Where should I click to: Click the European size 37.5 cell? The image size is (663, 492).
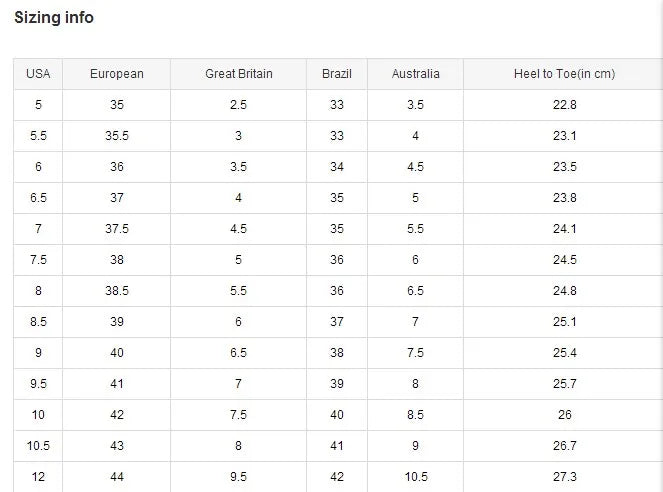point(117,229)
